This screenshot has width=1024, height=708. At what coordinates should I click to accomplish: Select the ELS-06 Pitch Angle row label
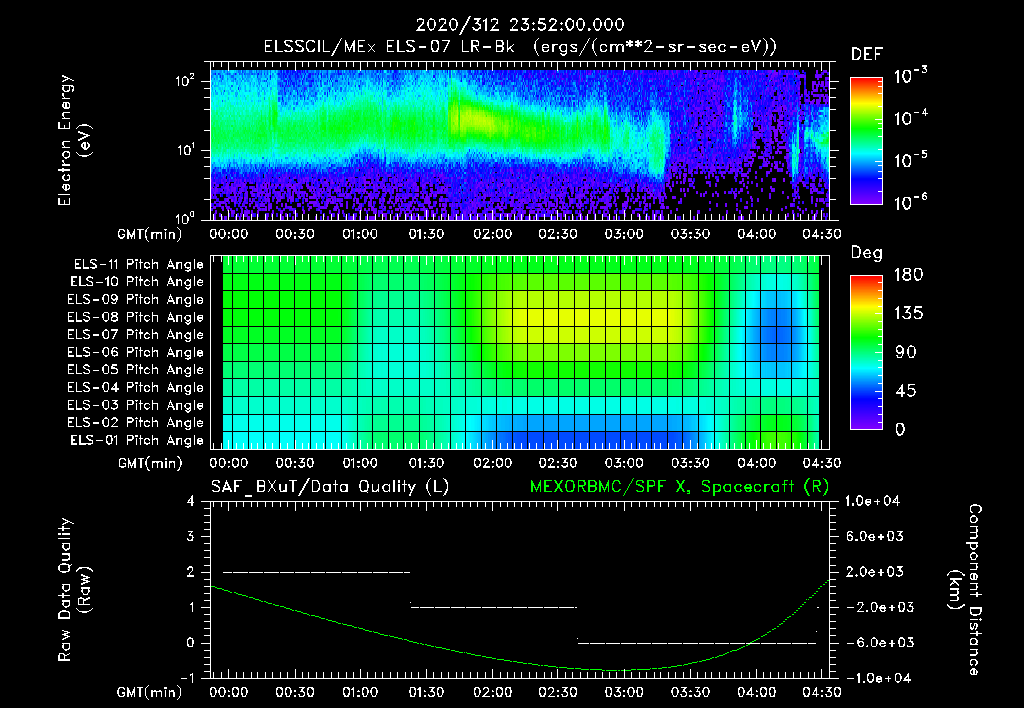(136, 353)
